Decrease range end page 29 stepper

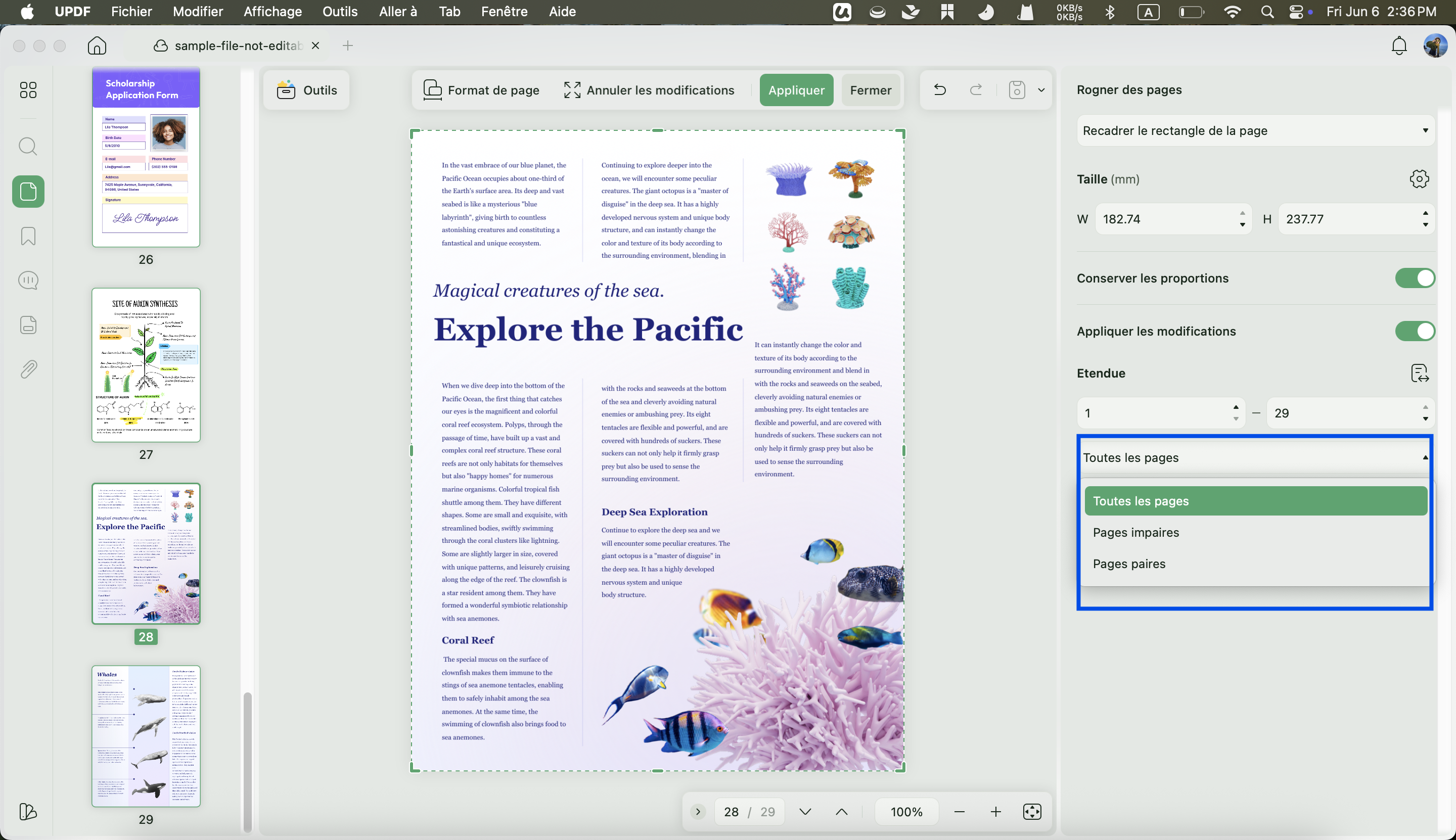pos(1426,419)
